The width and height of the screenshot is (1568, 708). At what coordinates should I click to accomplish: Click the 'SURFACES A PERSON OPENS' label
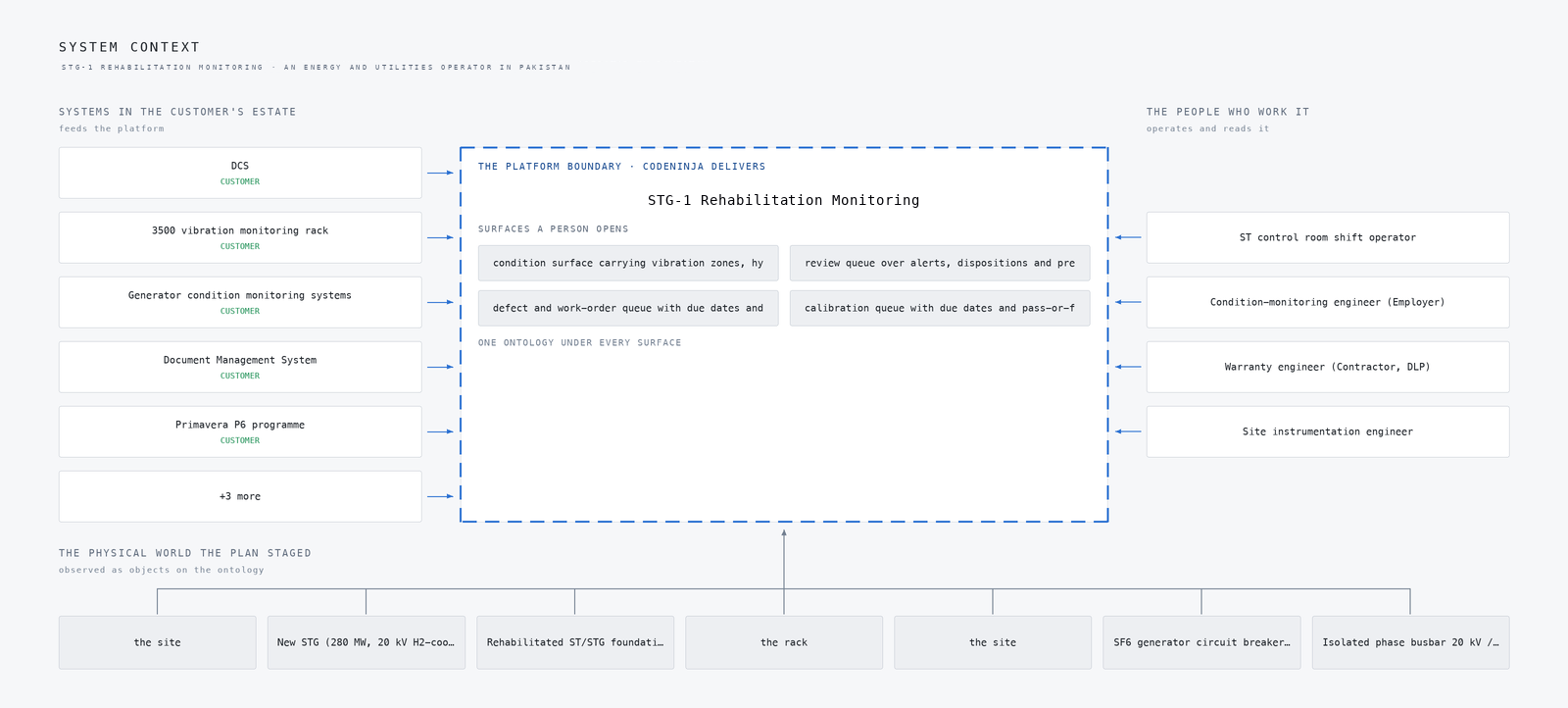click(x=554, y=229)
